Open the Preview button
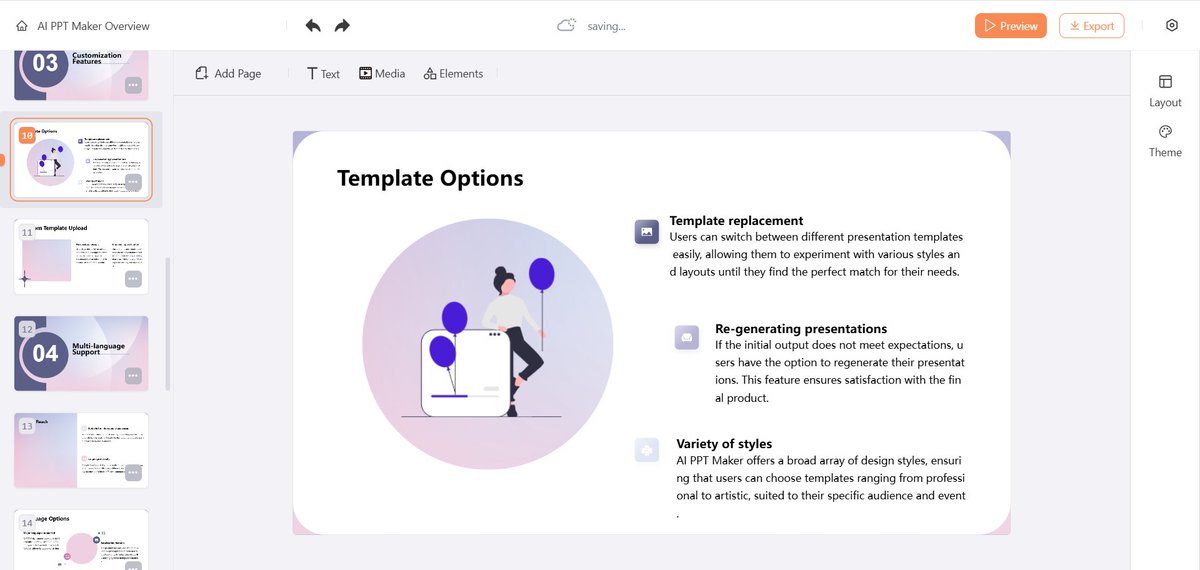The width and height of the screenshot is (1200, 570). [x=1010, y=26]
